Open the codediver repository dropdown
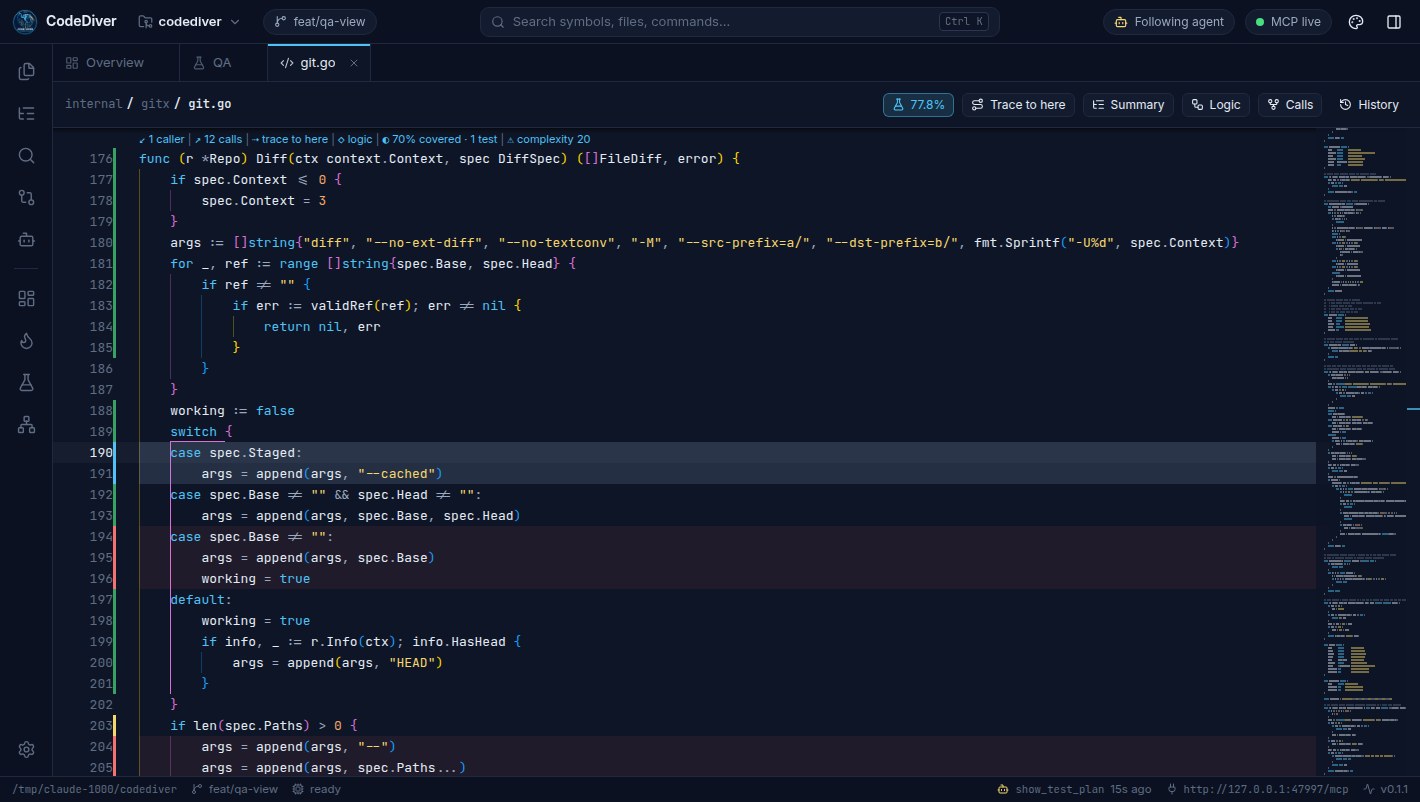The height and width of the screenshot is (802, 1420). click(x=189, y=22)
